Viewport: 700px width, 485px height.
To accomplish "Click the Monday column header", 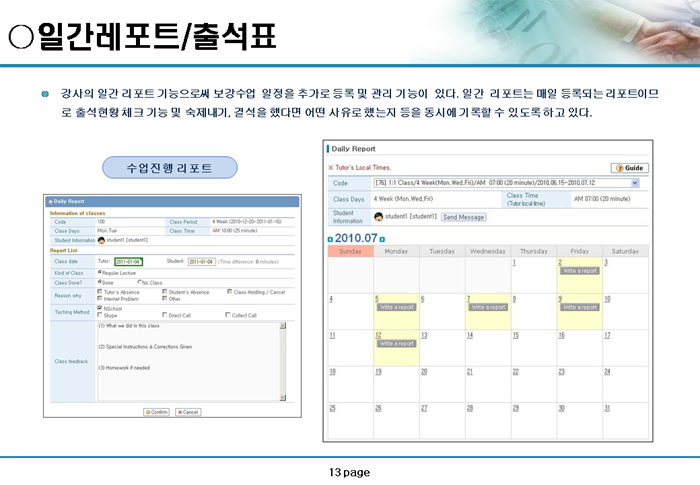I will click(x=396, y=251).
